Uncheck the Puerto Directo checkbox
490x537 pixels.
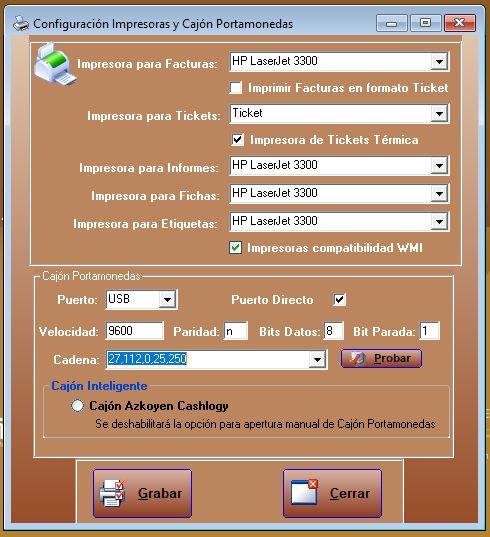[x=339, y=299]
